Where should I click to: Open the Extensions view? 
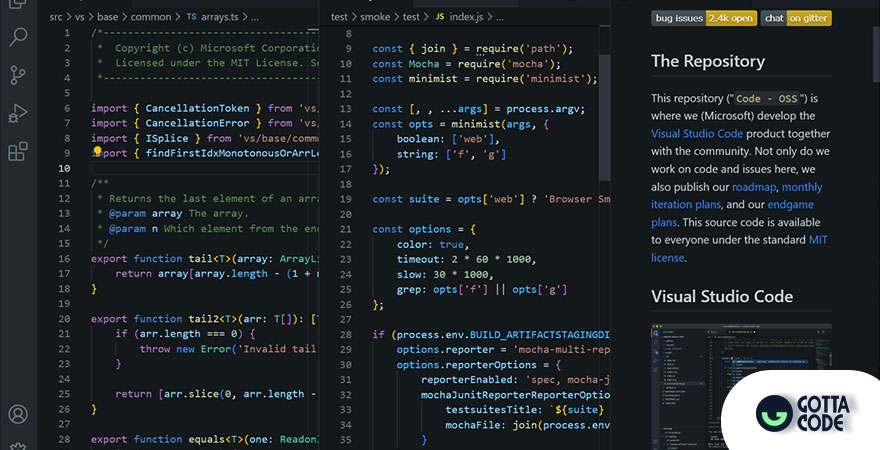[x=18, y=151]
